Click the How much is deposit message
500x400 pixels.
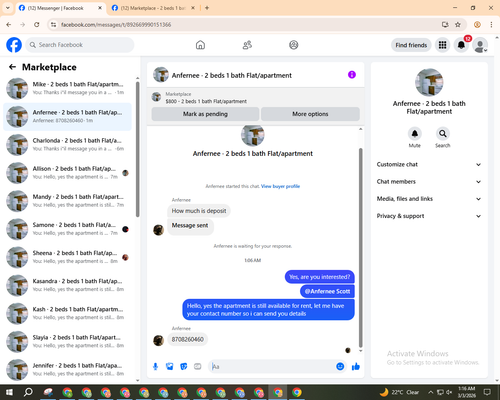click(199, 211)
